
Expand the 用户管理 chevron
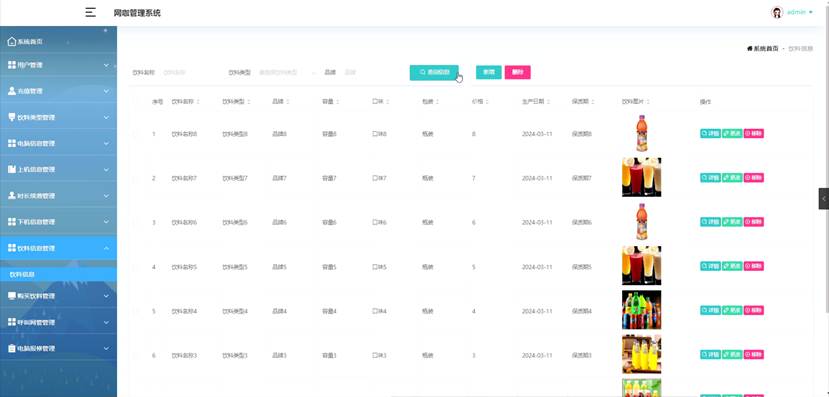pyautogui.click(x=106, y=65)
